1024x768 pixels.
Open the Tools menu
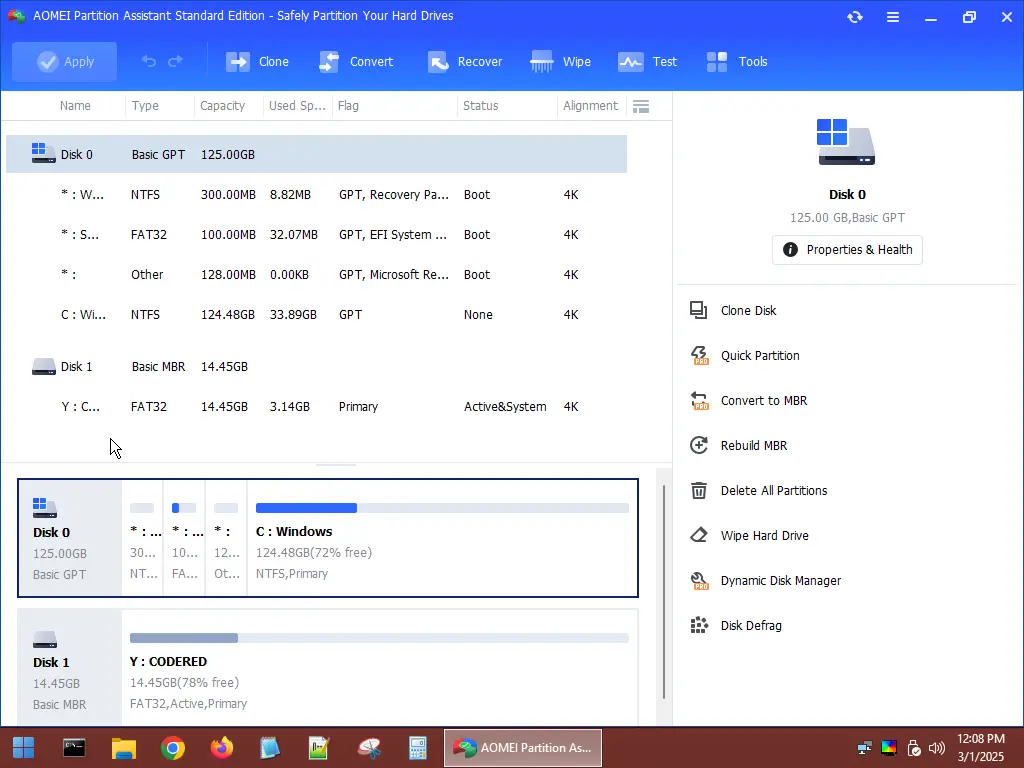737,61
